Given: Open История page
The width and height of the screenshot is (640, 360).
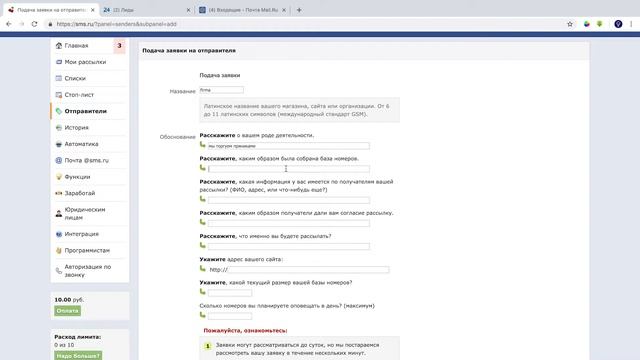Looking at the screenshot, I should [76, 127].
